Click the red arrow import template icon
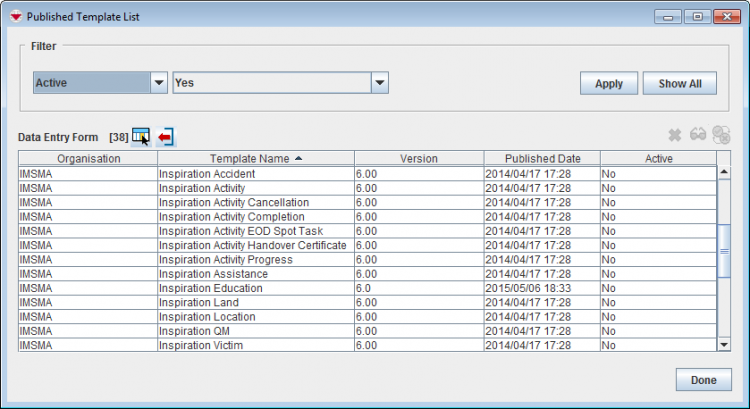Image resolution: width=750 pixels, height=409 pixels. pyautogui.click(x=166, y=136)
